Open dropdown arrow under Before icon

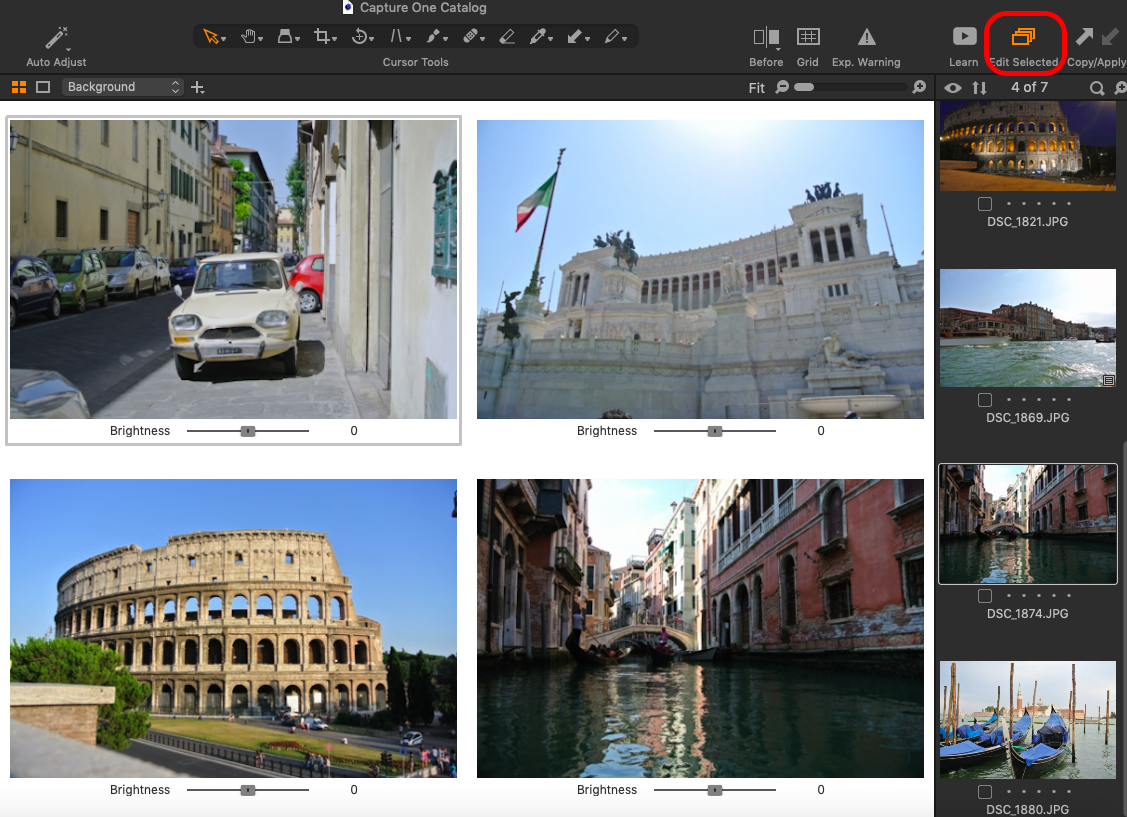pyautogui.click(x=778, y=49)
